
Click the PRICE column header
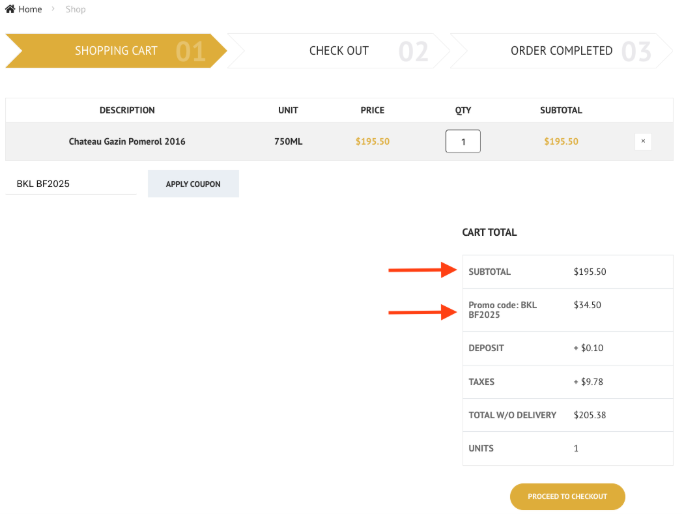click(372, 110)
